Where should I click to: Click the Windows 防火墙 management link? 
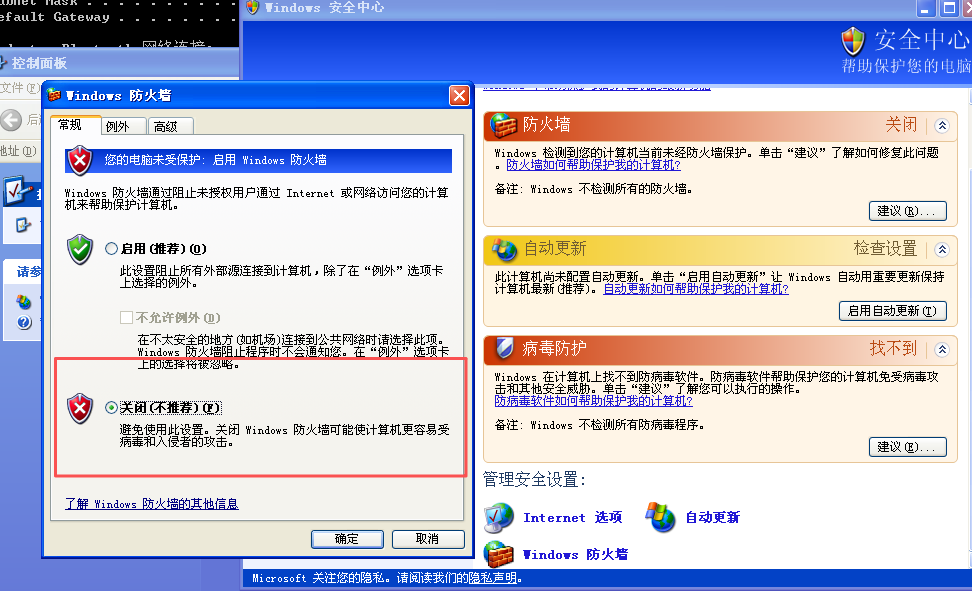click(575, 554)
